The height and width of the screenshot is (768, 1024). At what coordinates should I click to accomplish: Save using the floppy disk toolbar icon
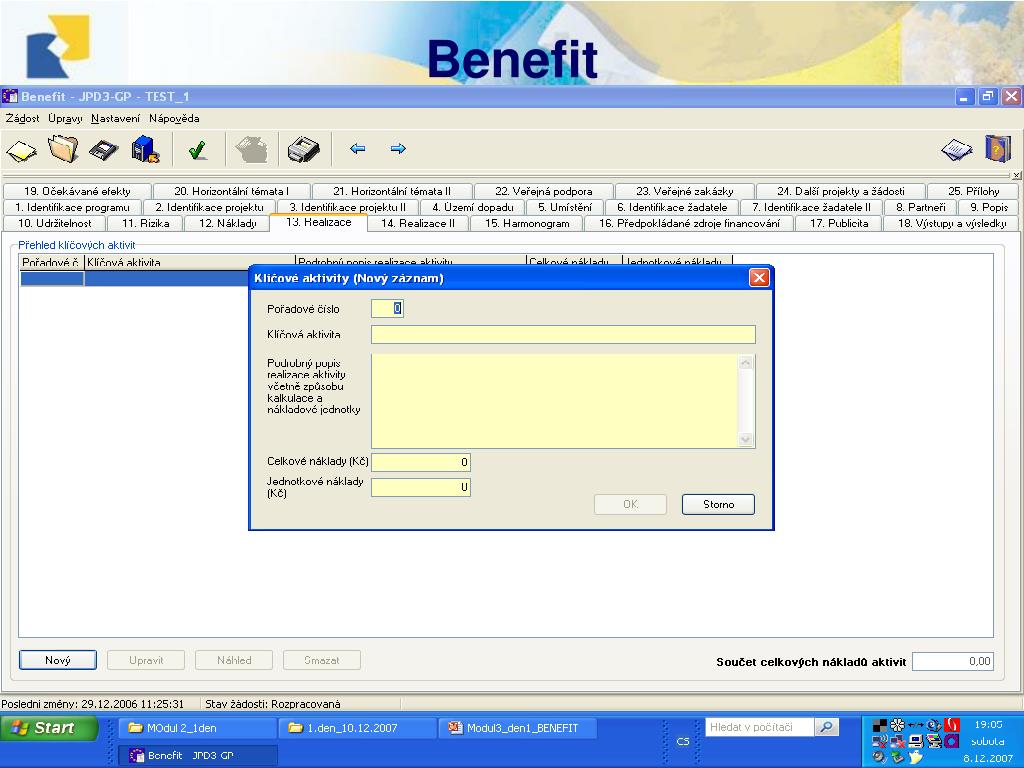coord(104,150)
